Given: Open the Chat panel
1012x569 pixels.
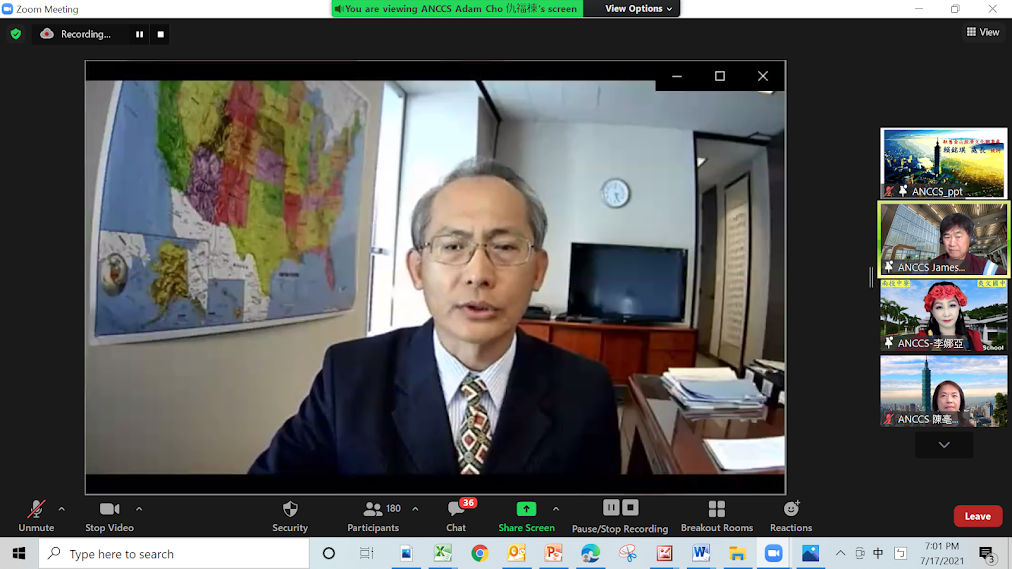Looking at the screenshot, I should coord(456,516).
